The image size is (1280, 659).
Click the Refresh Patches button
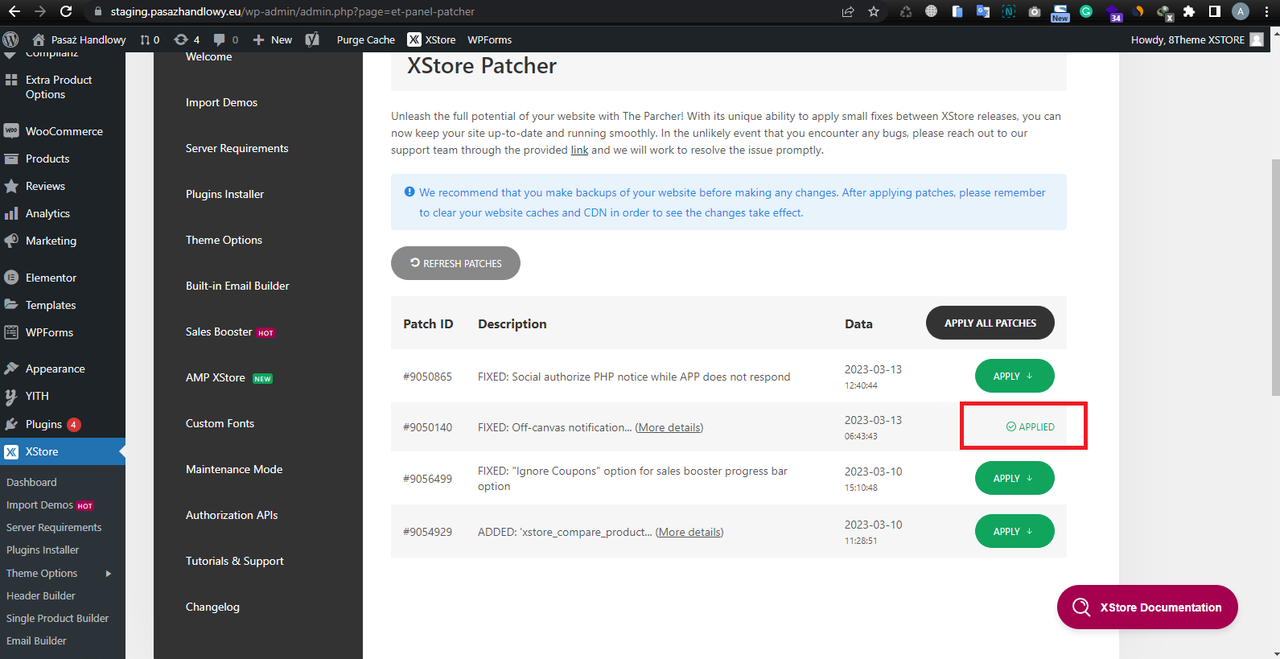click(455, 263)
